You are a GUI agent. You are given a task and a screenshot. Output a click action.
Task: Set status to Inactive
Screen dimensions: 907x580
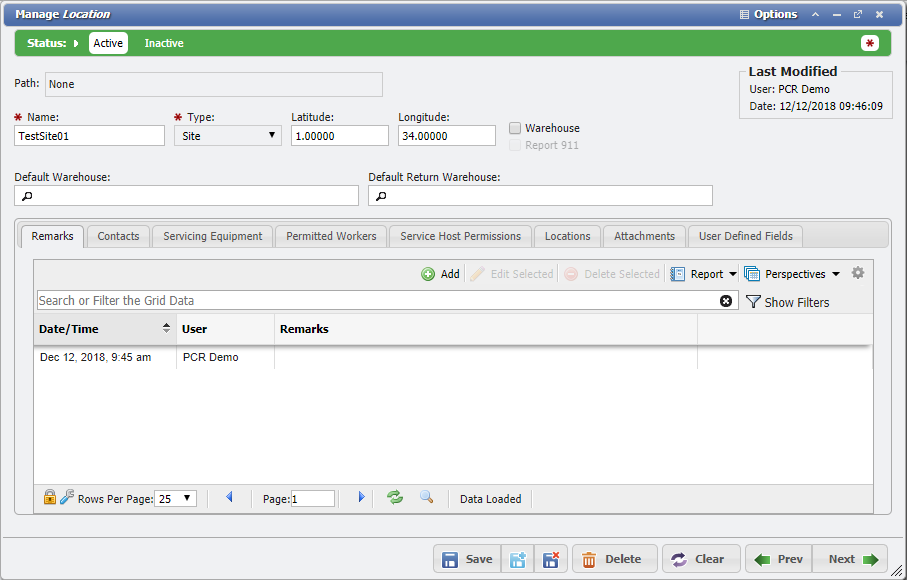[x=164, y=43]
